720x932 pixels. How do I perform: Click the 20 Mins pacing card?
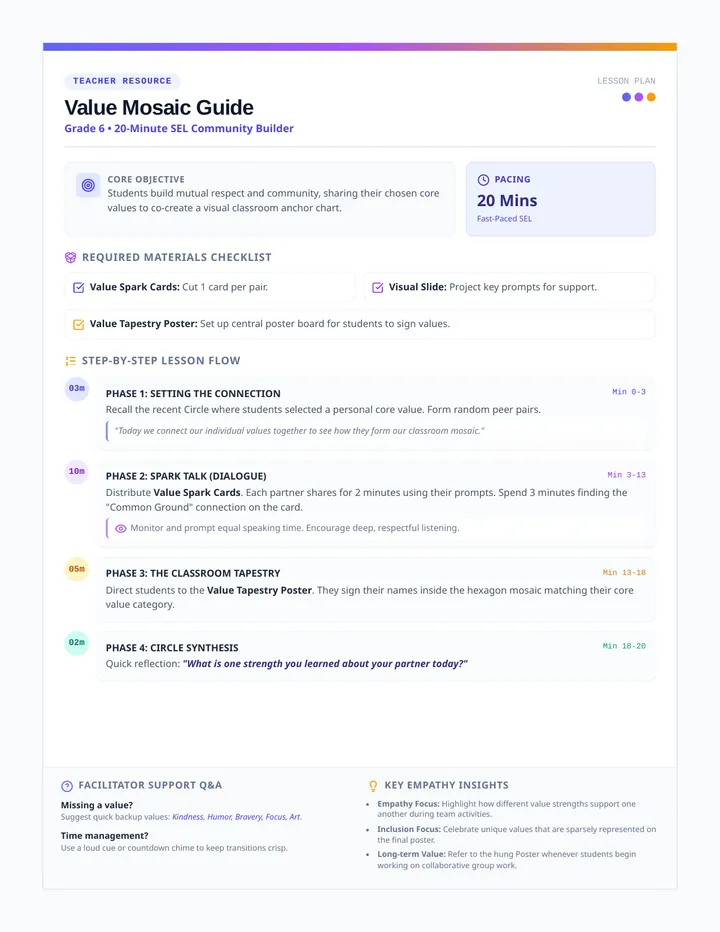[561, 199]
